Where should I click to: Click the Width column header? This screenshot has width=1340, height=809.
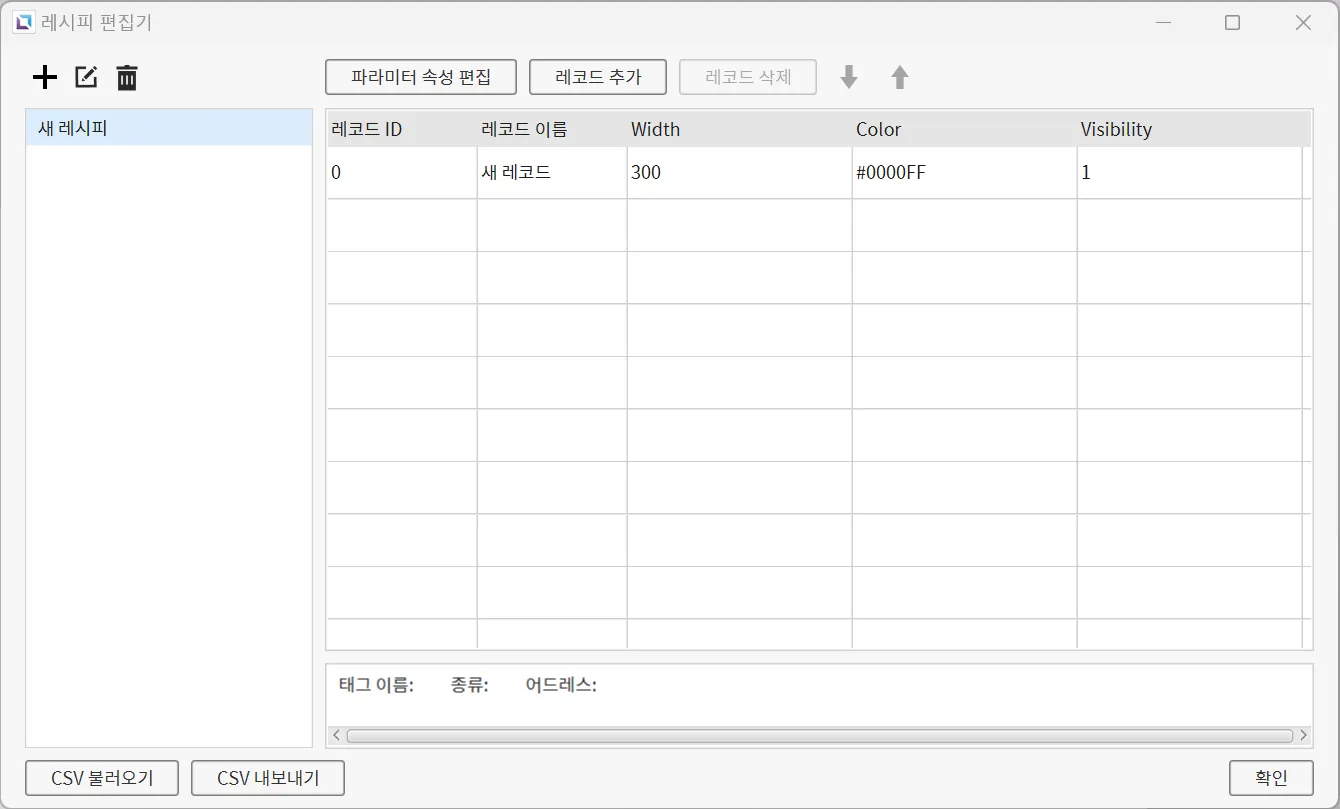(739, 129)
